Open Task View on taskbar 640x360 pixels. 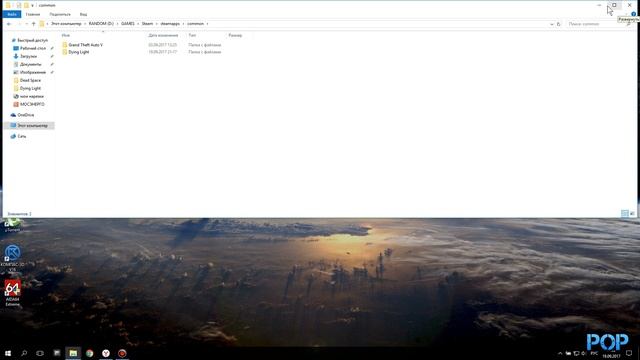(x=40, y=353)
